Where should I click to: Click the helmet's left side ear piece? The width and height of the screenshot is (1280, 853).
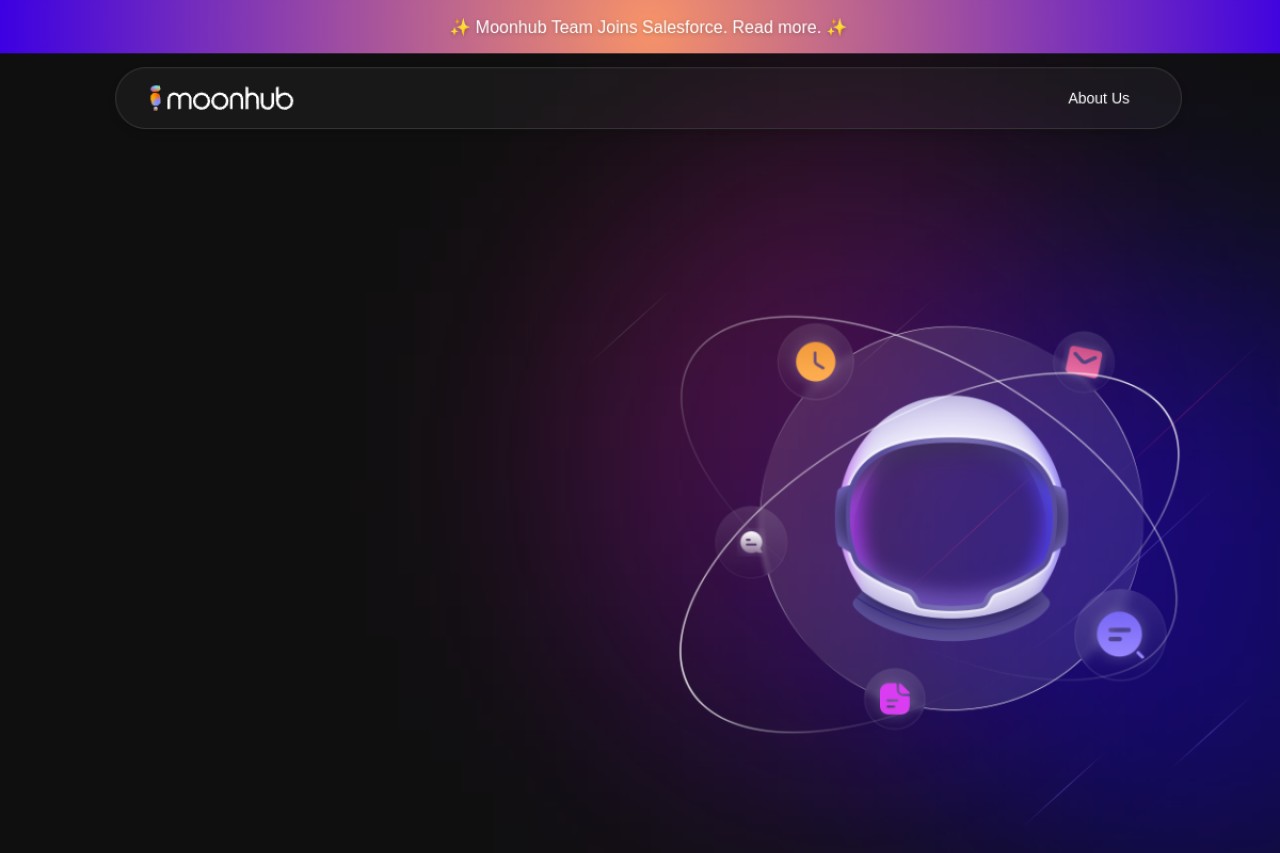coord(843,518)
